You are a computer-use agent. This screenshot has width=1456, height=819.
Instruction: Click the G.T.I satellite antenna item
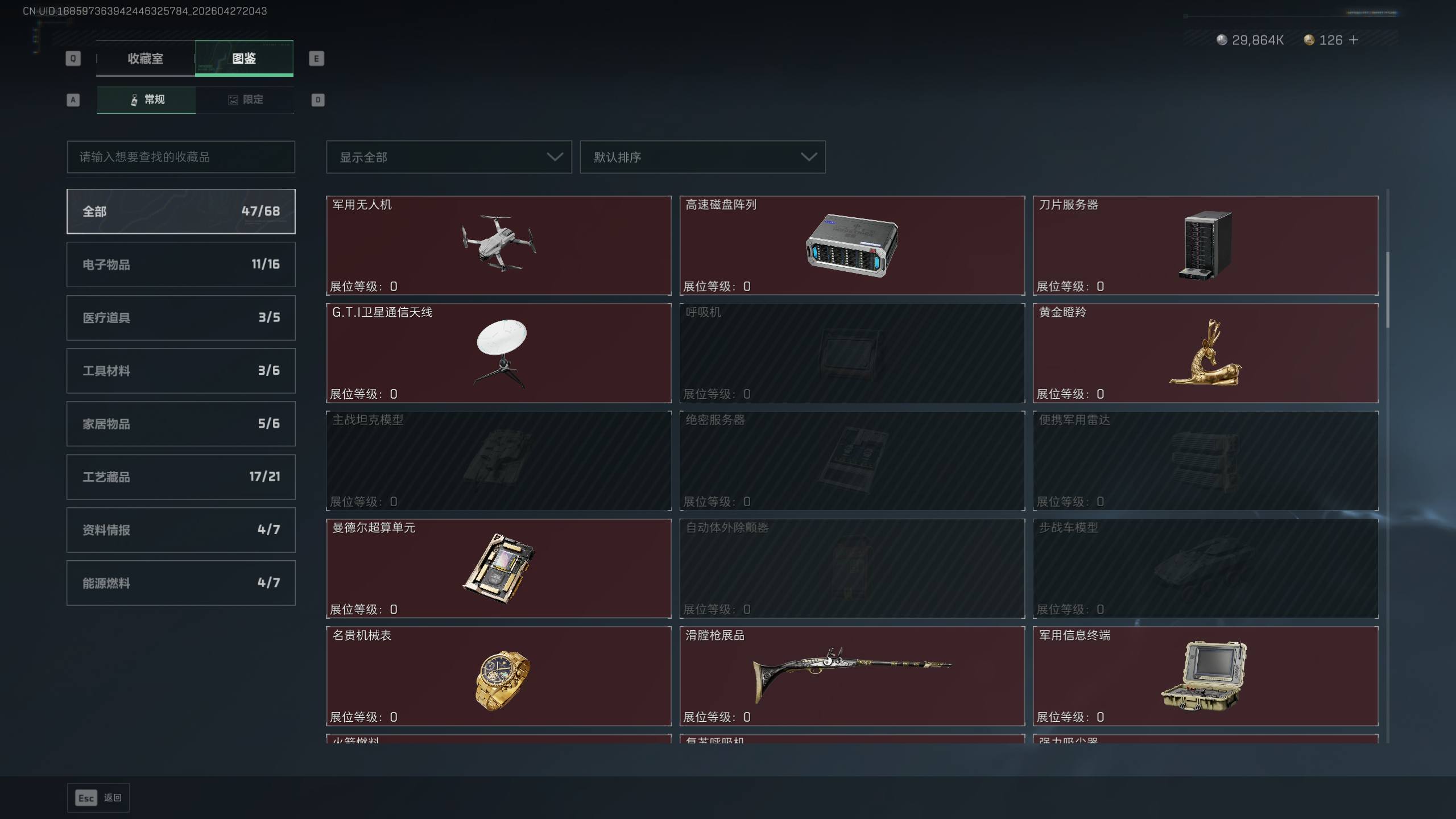[x=498, y=353]
